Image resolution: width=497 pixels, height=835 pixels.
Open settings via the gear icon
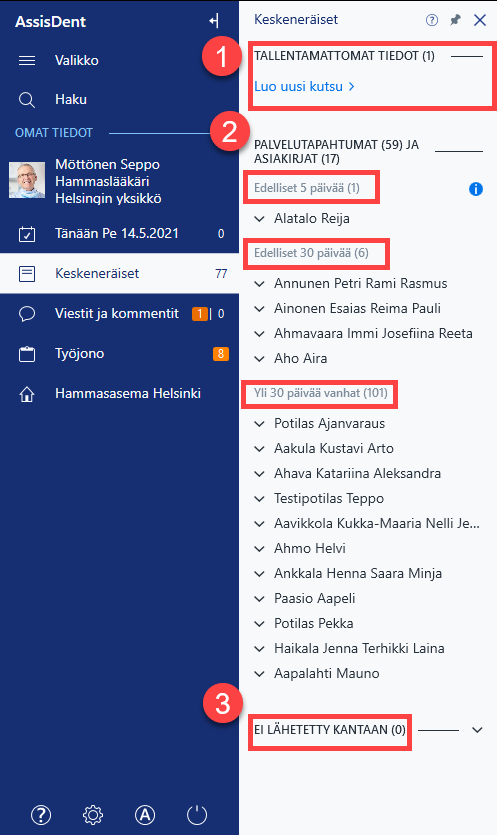[93, 814]
